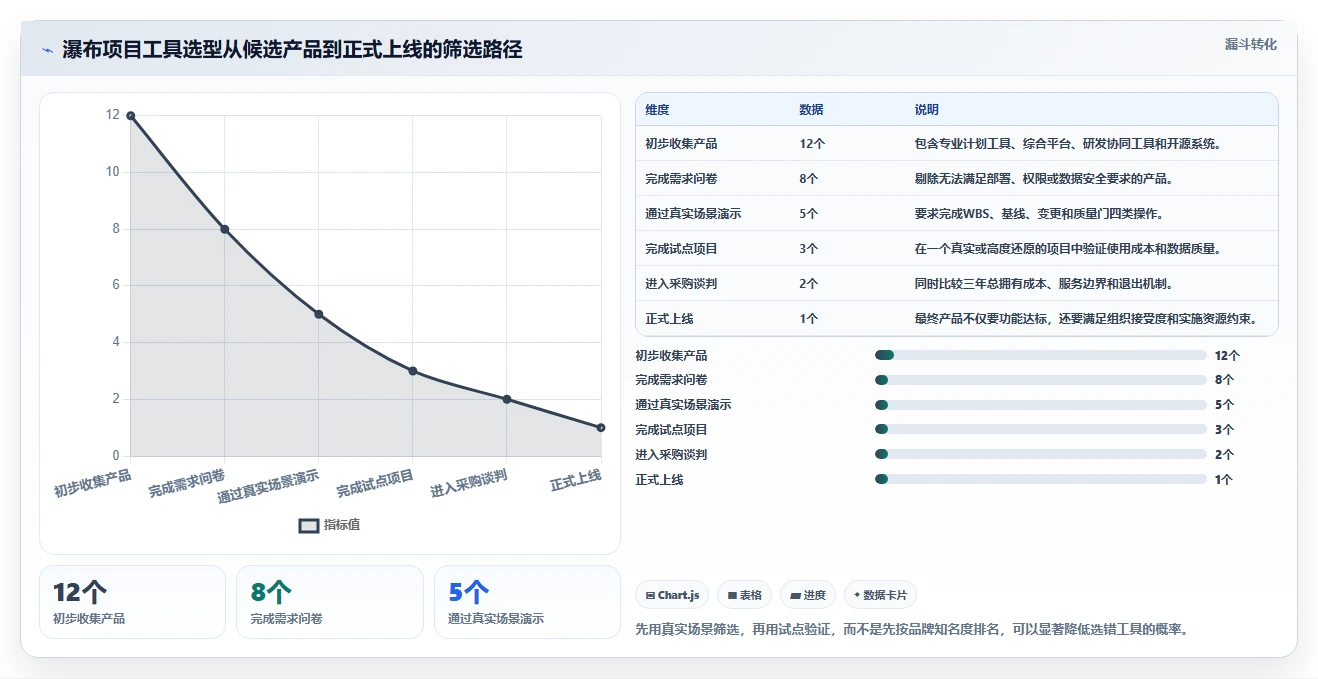
Task: Click the 完成试点项目 x-axis label
Action: pyautogui.click(x=374, y=483)
